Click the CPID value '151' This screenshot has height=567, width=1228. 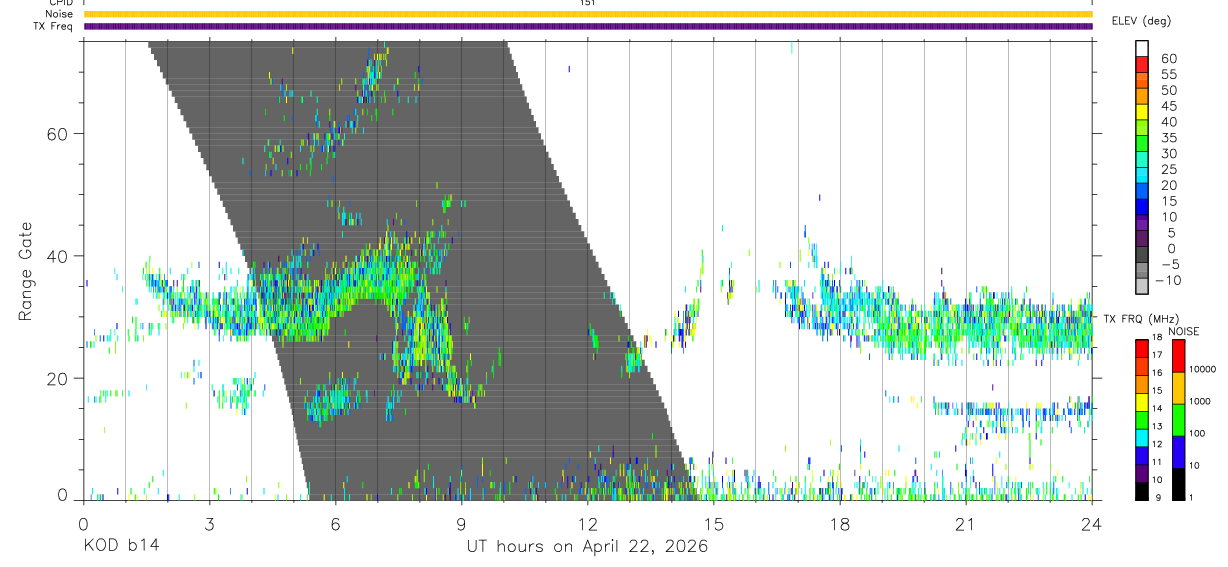tap(588, 3)
